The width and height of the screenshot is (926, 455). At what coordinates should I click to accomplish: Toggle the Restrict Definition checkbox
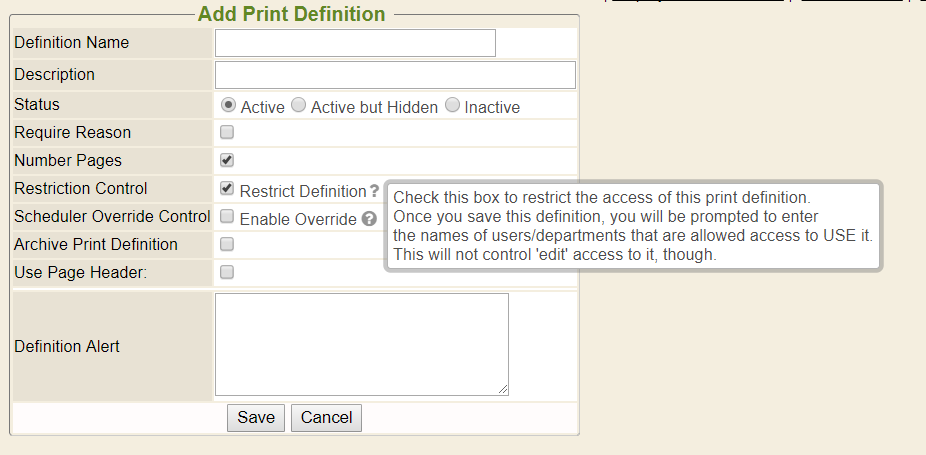(227, 188)
